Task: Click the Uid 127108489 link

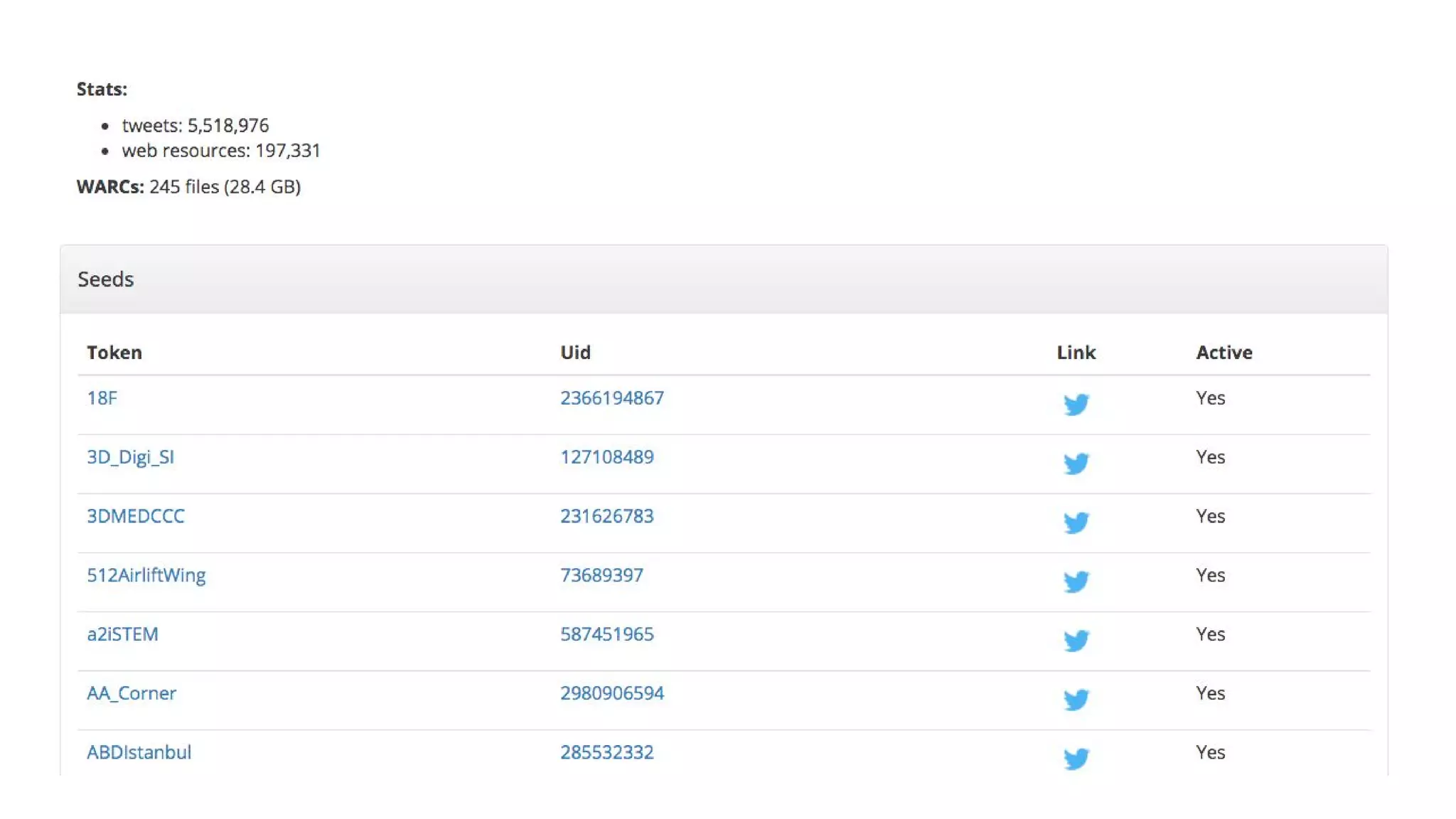Action: tap(606, 457)
